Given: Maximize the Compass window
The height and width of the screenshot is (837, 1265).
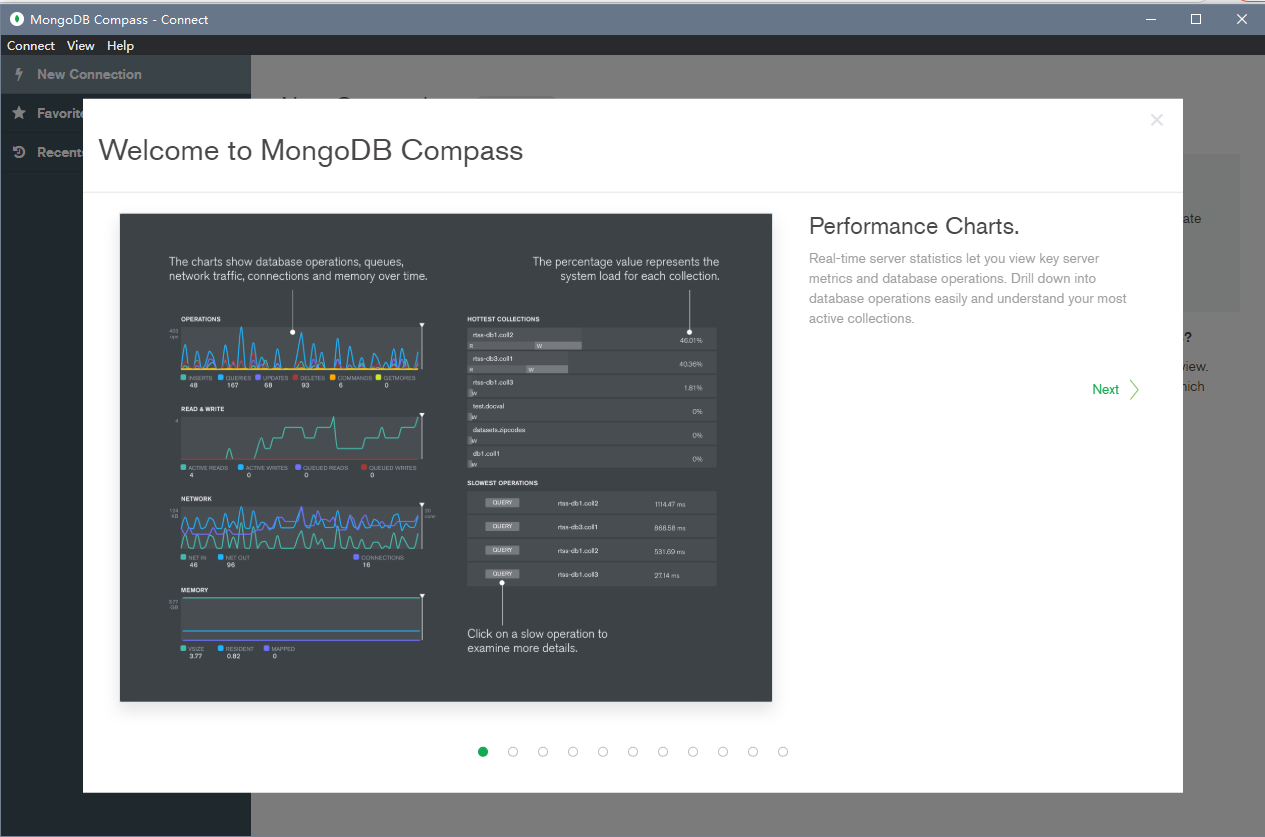Looking at the screenshot, I should click(x=1195, y=19).
